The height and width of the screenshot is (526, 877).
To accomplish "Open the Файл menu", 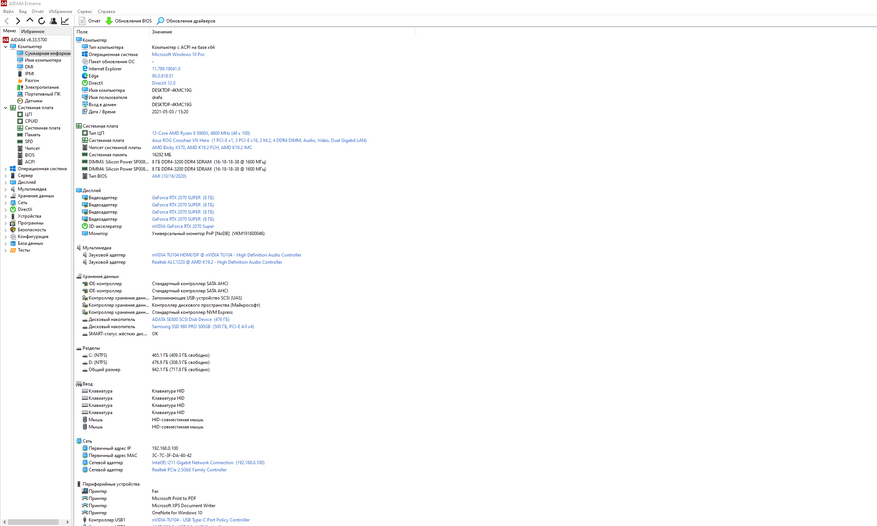I will pos(8,11).
